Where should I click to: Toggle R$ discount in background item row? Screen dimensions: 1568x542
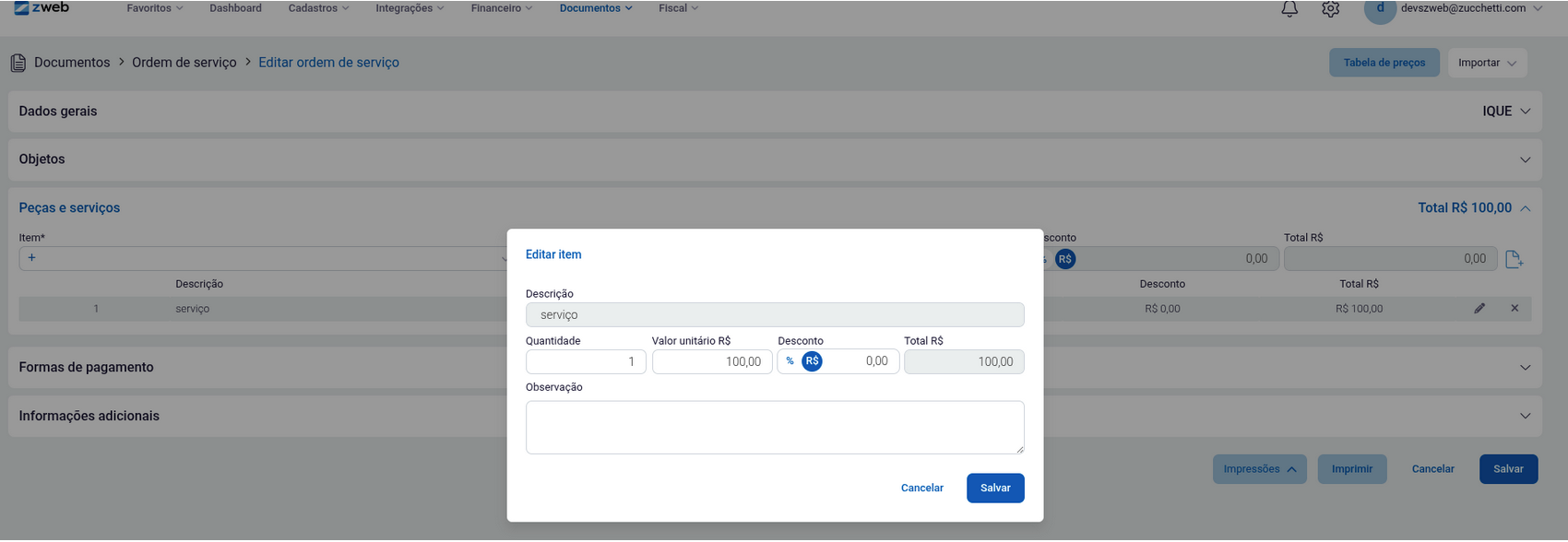click(x=1065, y=259)
